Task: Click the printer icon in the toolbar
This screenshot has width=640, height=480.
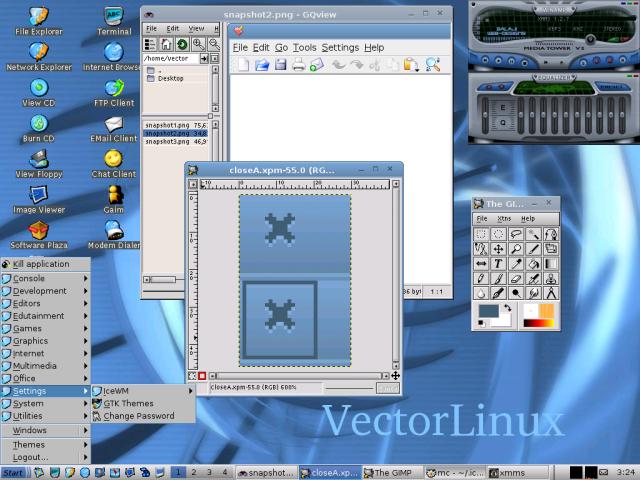Action: coord(298,64)
